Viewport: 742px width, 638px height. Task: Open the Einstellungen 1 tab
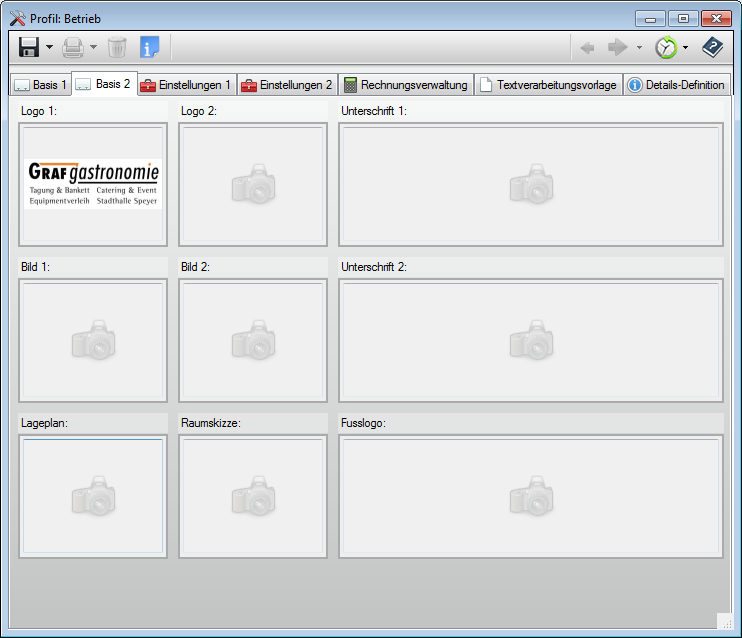coord(185,85)
